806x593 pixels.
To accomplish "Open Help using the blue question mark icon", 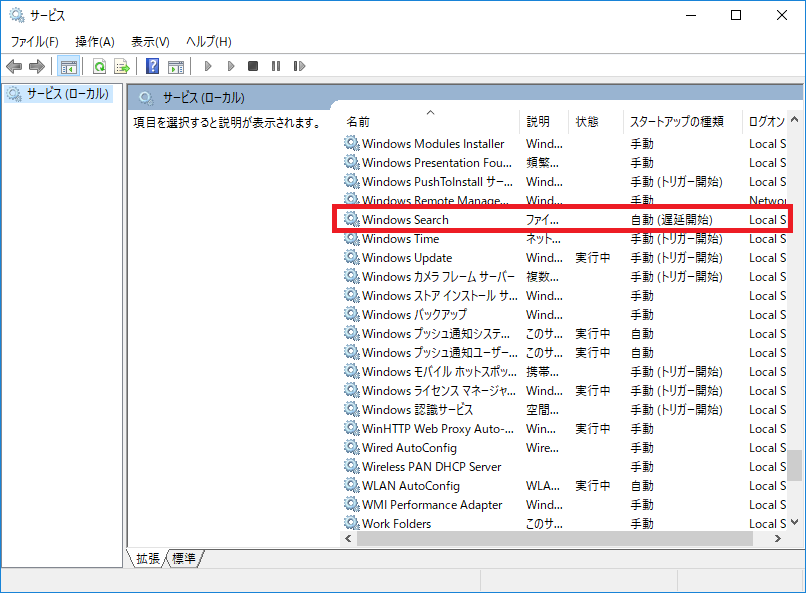I will point(153,66).
